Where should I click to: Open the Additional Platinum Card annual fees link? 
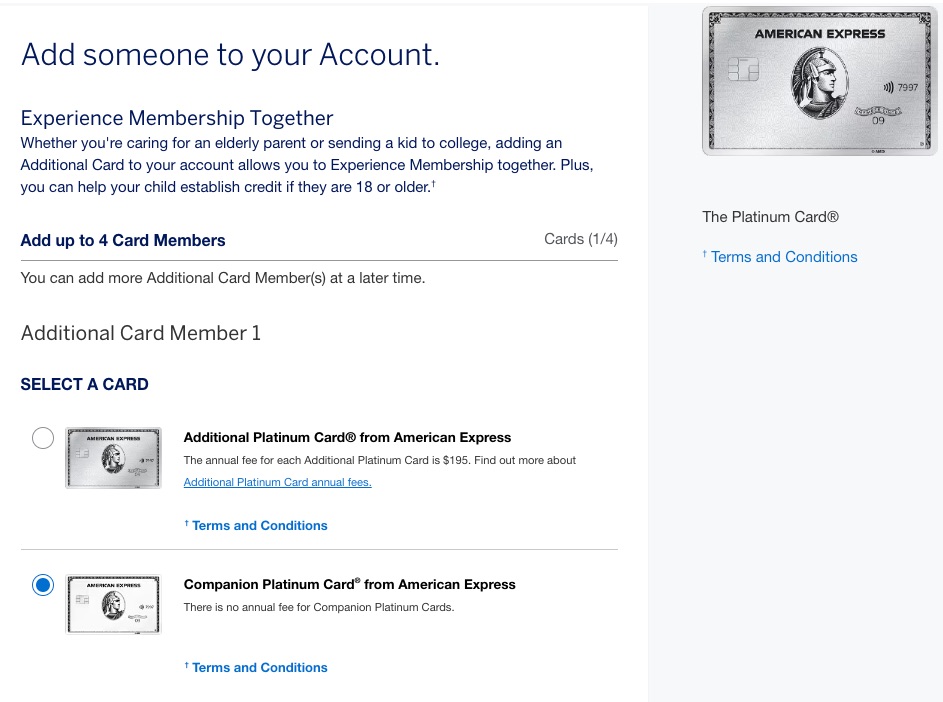point(277,482)
